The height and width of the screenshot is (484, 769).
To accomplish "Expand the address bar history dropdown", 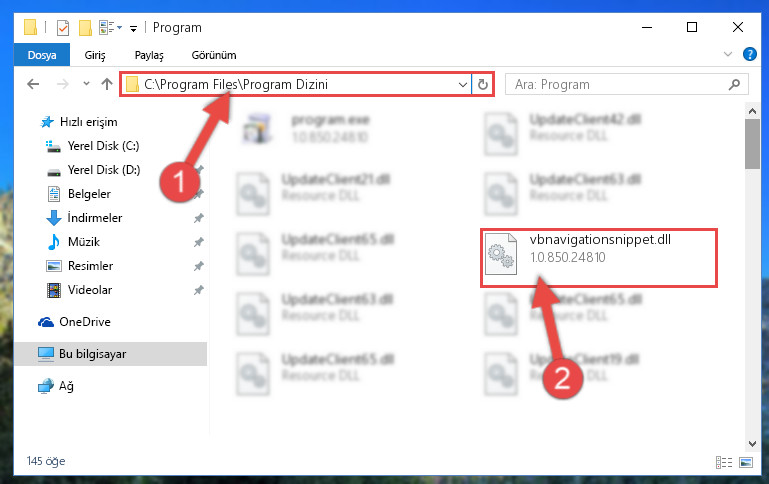I will (x=462, y=84).
